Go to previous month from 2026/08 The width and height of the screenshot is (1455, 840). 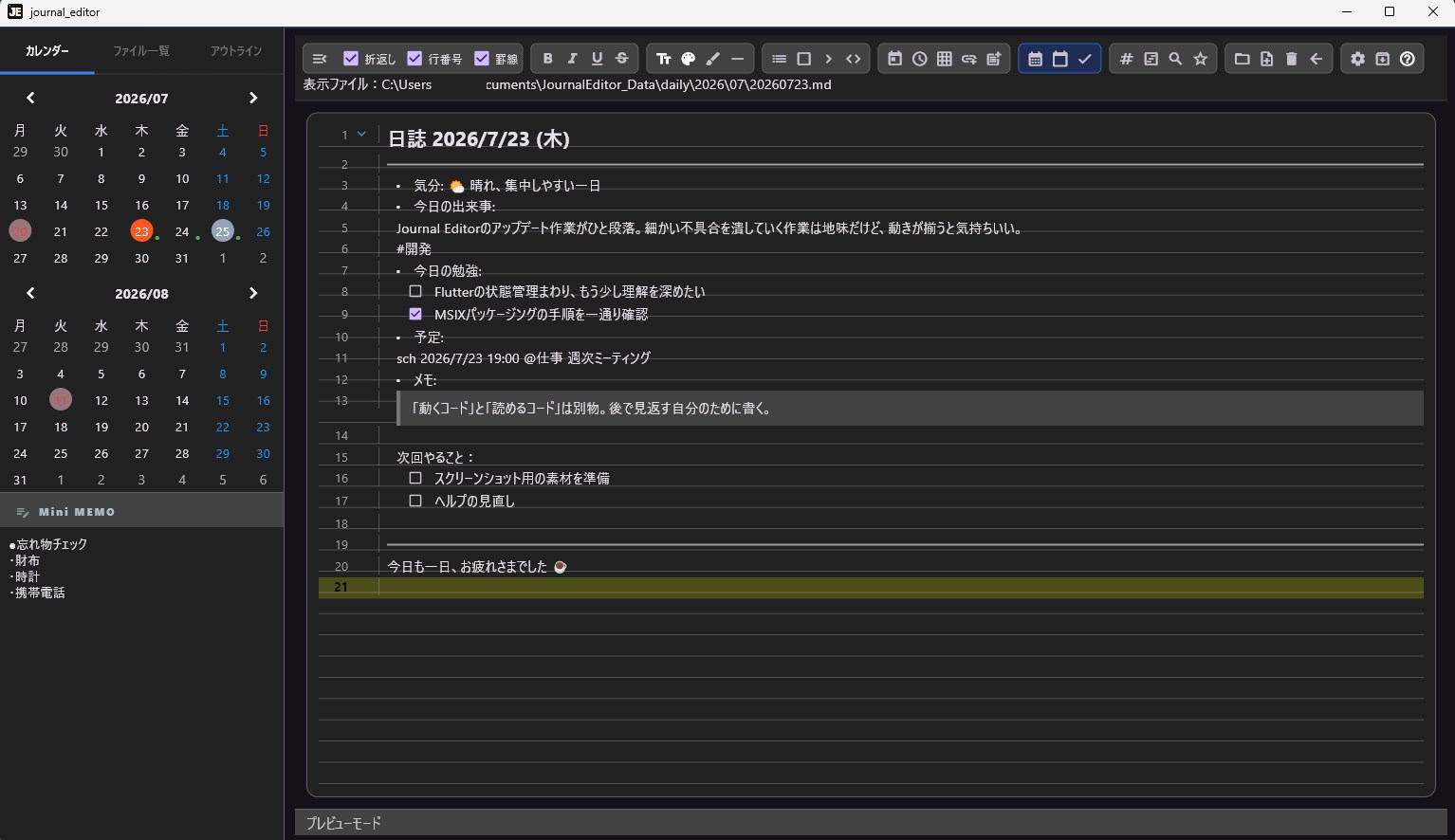point(30,293)
